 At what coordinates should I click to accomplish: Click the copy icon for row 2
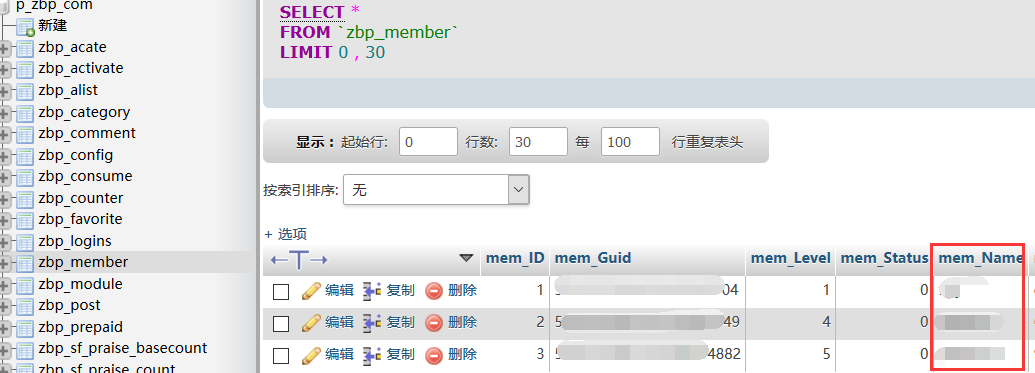pos(372,323)
